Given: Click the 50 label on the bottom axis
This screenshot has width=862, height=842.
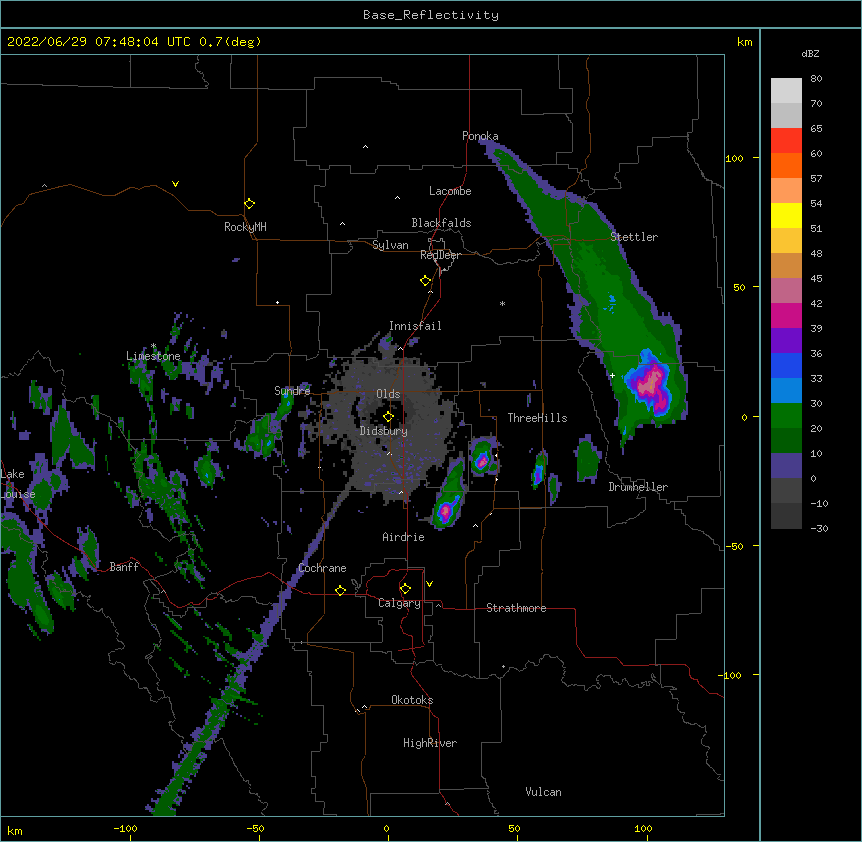Looking at the screenshot, I should (x=513, y=829).
